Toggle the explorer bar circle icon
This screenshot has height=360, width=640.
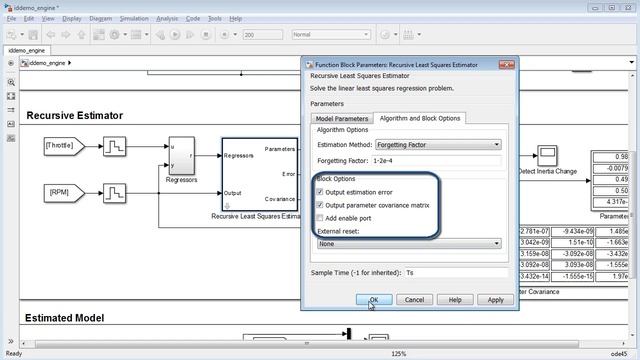pos(11,63)
